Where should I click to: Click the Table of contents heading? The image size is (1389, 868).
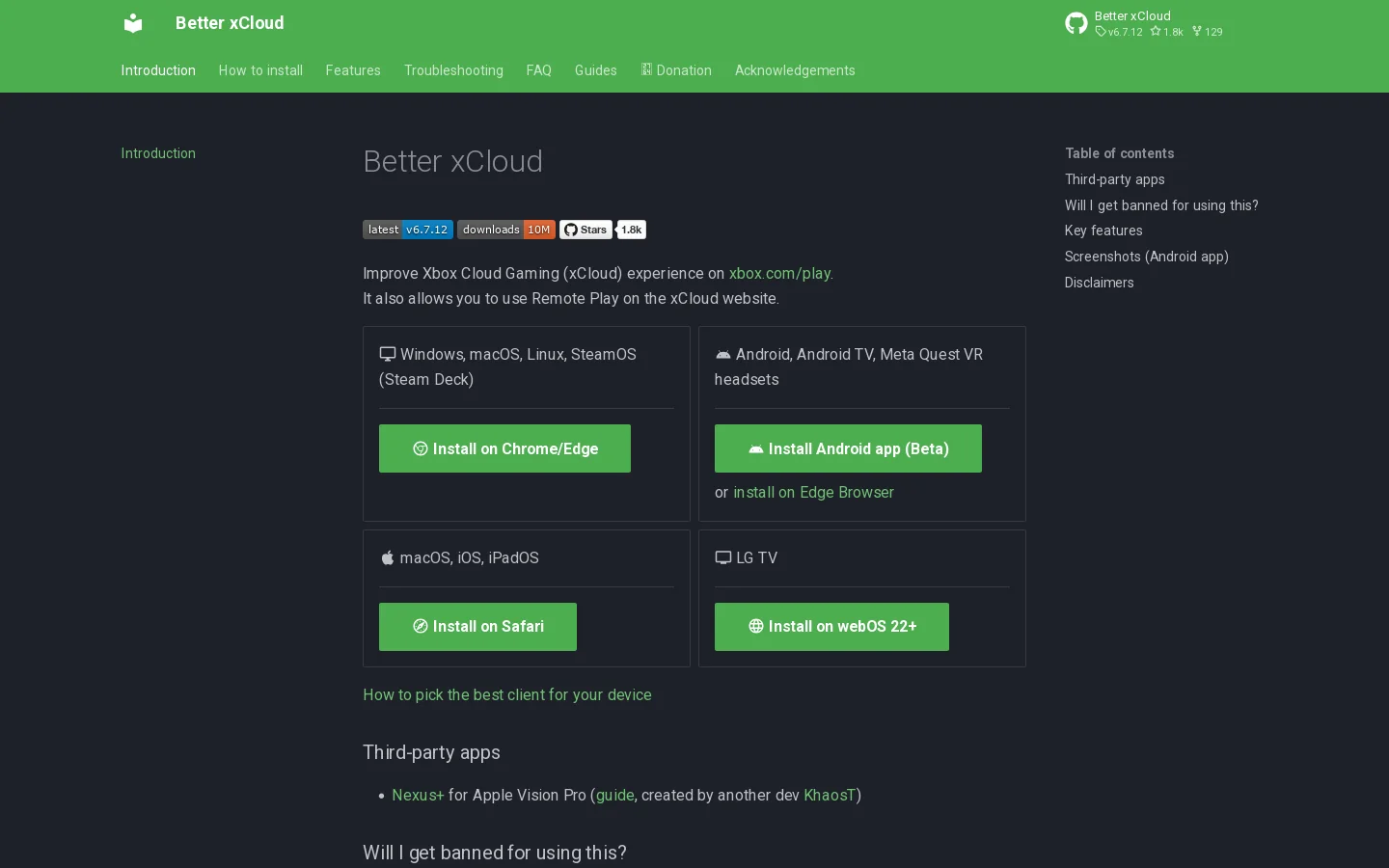1120,153
